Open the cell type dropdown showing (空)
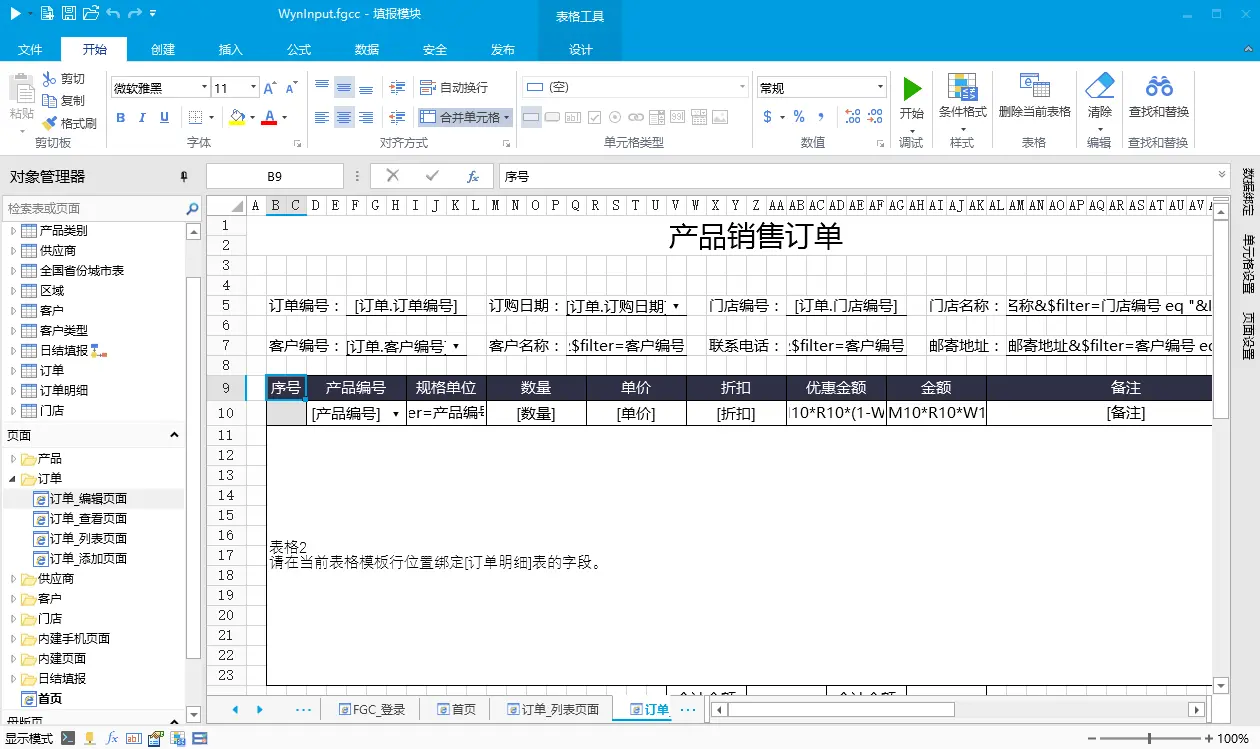 (x=742, y=87)
